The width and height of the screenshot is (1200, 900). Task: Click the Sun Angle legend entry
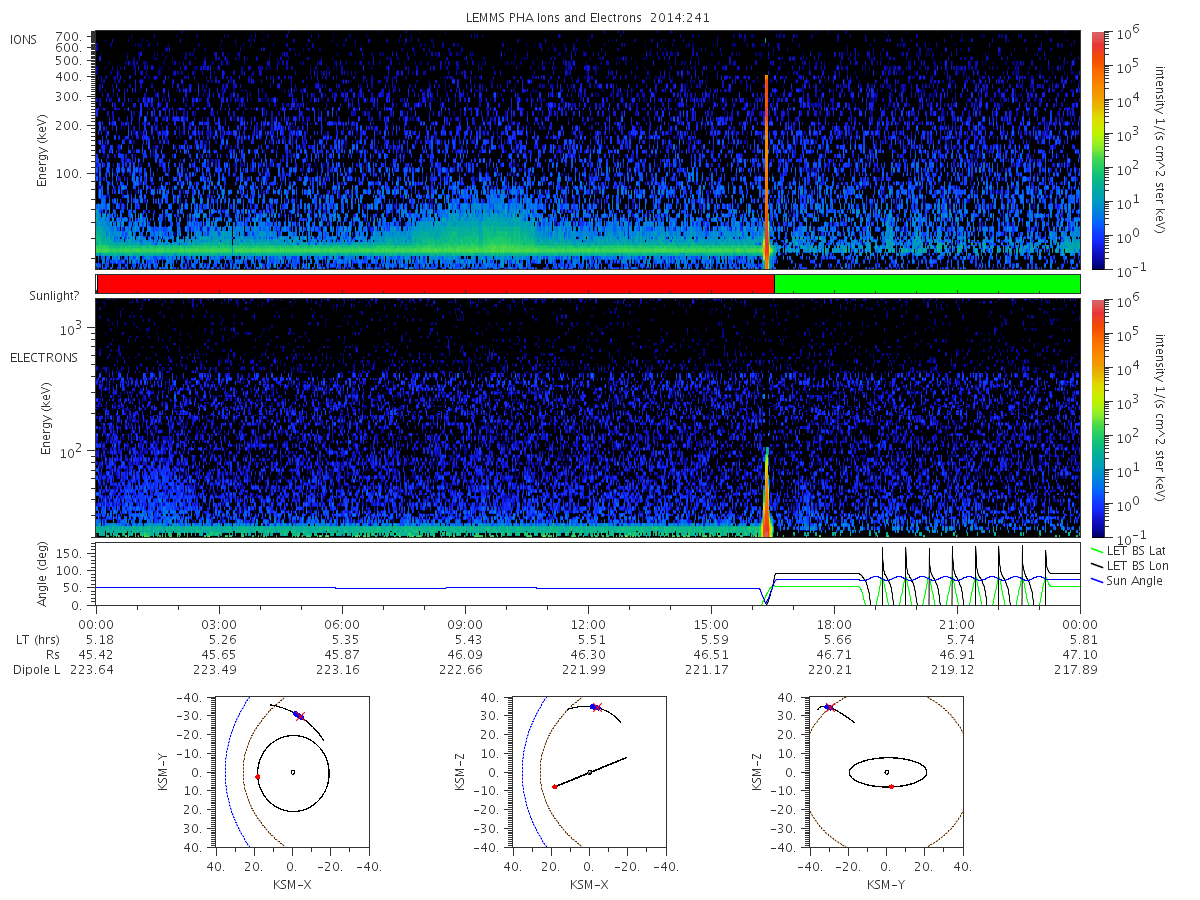[x=1126, y=581]
